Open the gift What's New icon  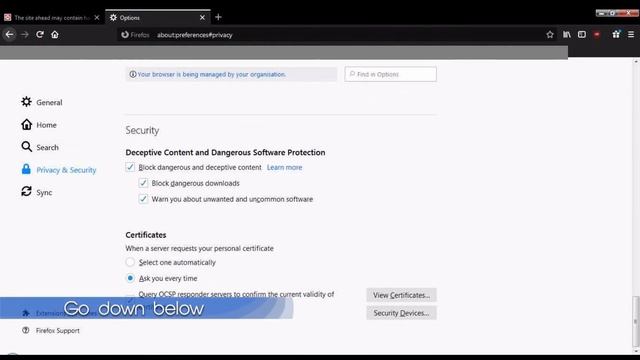(616, 34)
